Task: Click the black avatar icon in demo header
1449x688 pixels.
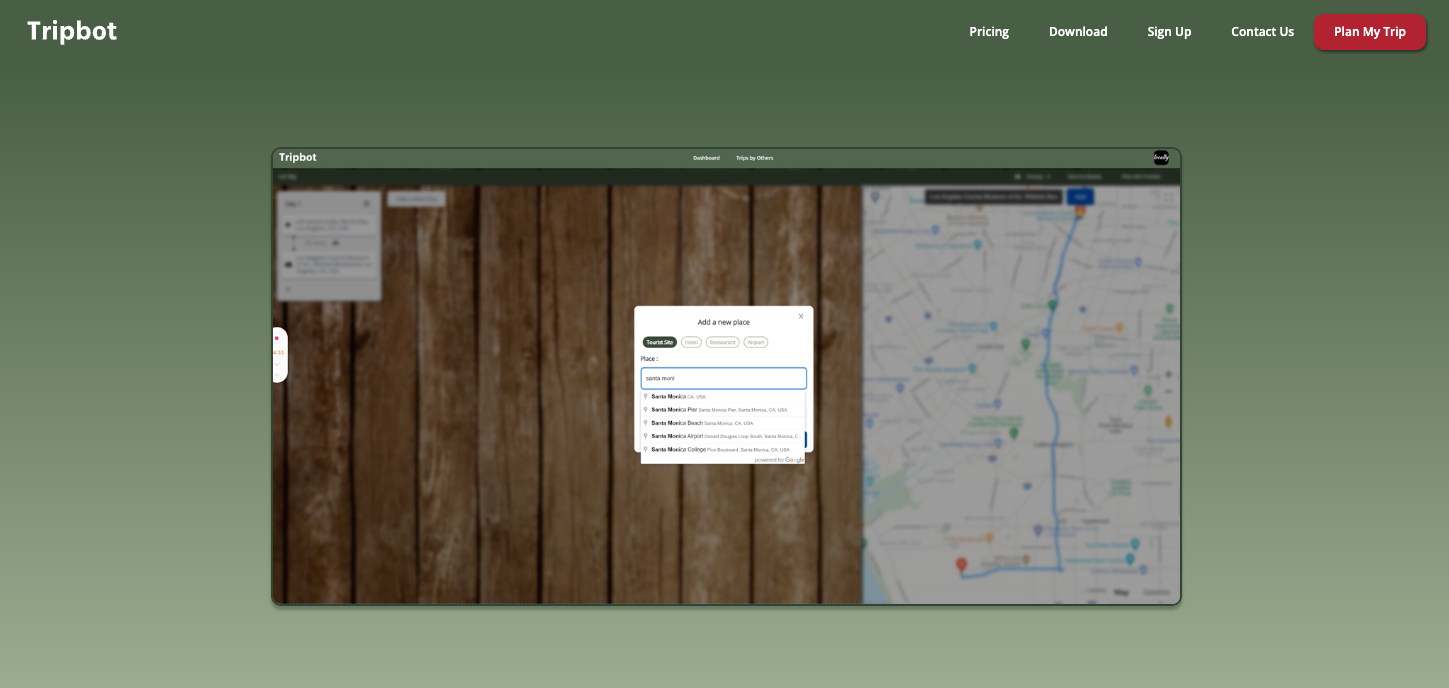Action: click(x=1161, y=157)
